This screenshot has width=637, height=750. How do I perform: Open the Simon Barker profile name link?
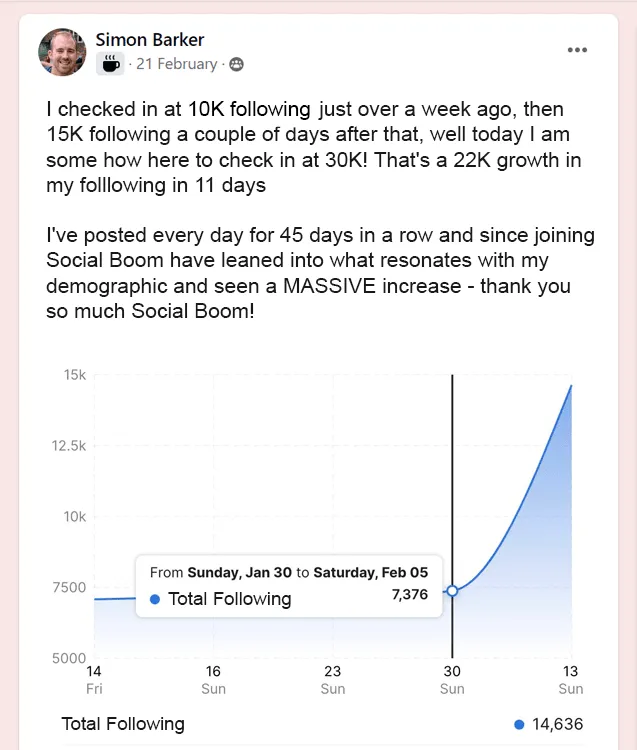149,39
